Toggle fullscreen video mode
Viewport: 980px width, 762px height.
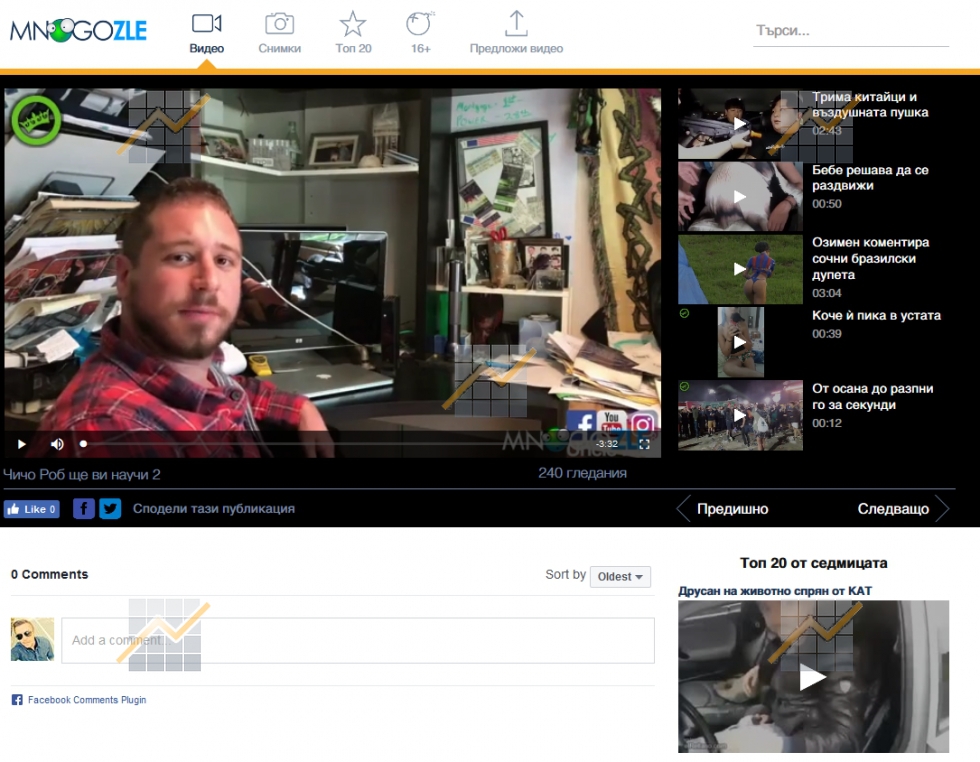point(644,444)
